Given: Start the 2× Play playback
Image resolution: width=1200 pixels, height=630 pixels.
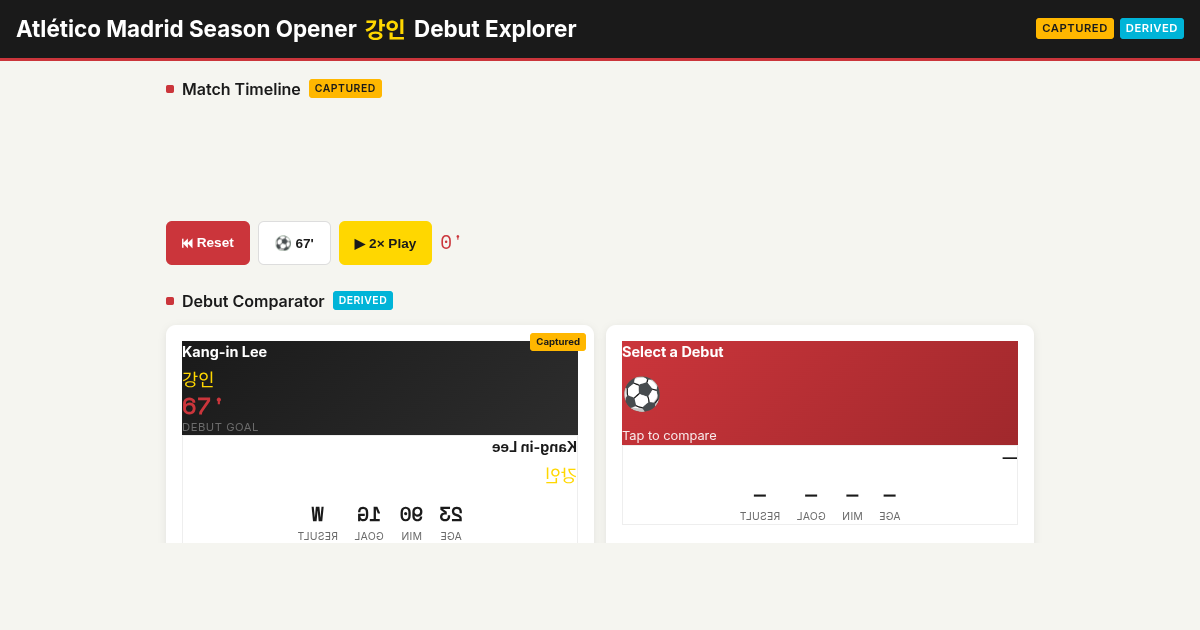Looking at the screenshot, I should pyautogui.click(x=385, y=243).
